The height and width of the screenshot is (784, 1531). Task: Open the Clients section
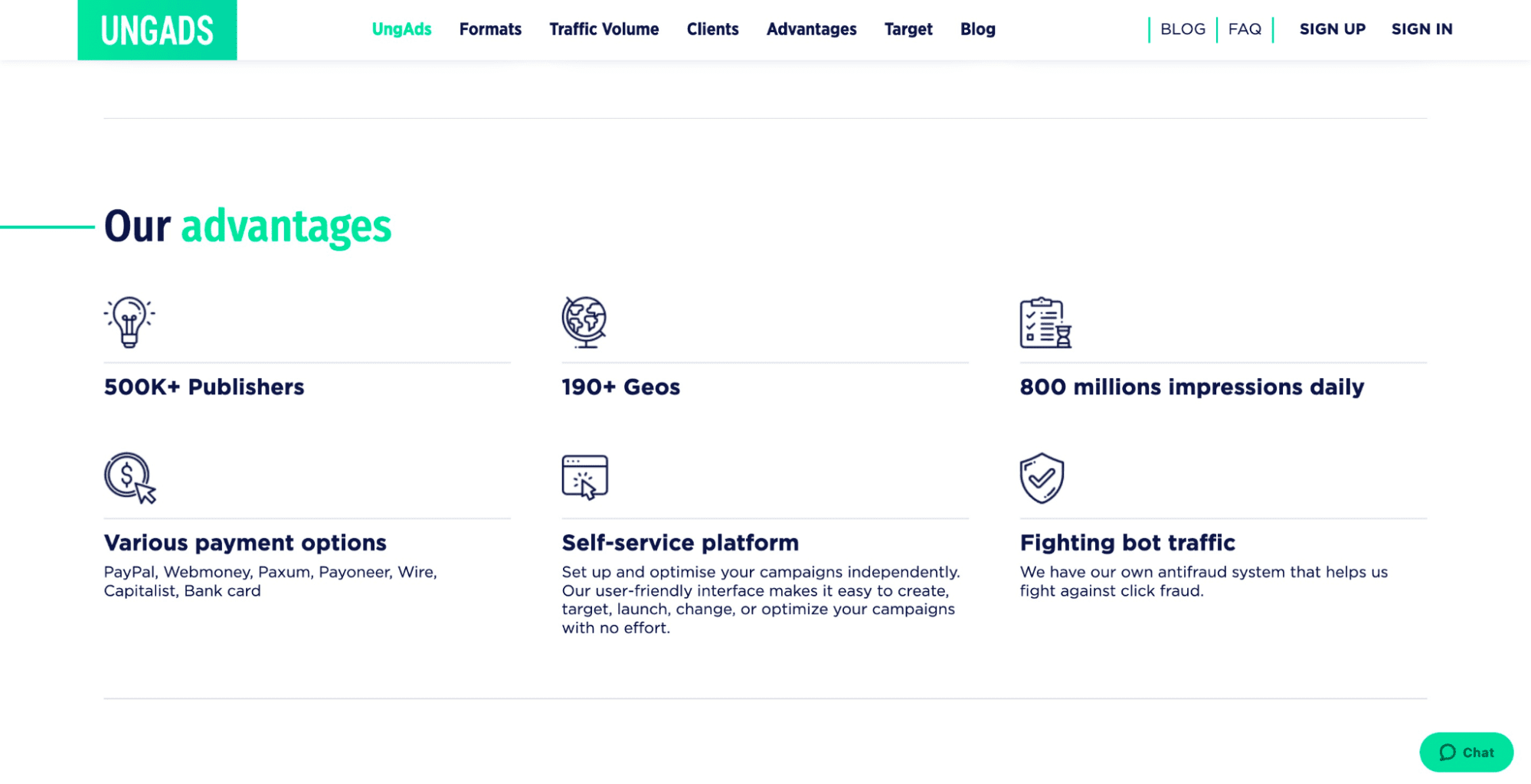(712, 29)
